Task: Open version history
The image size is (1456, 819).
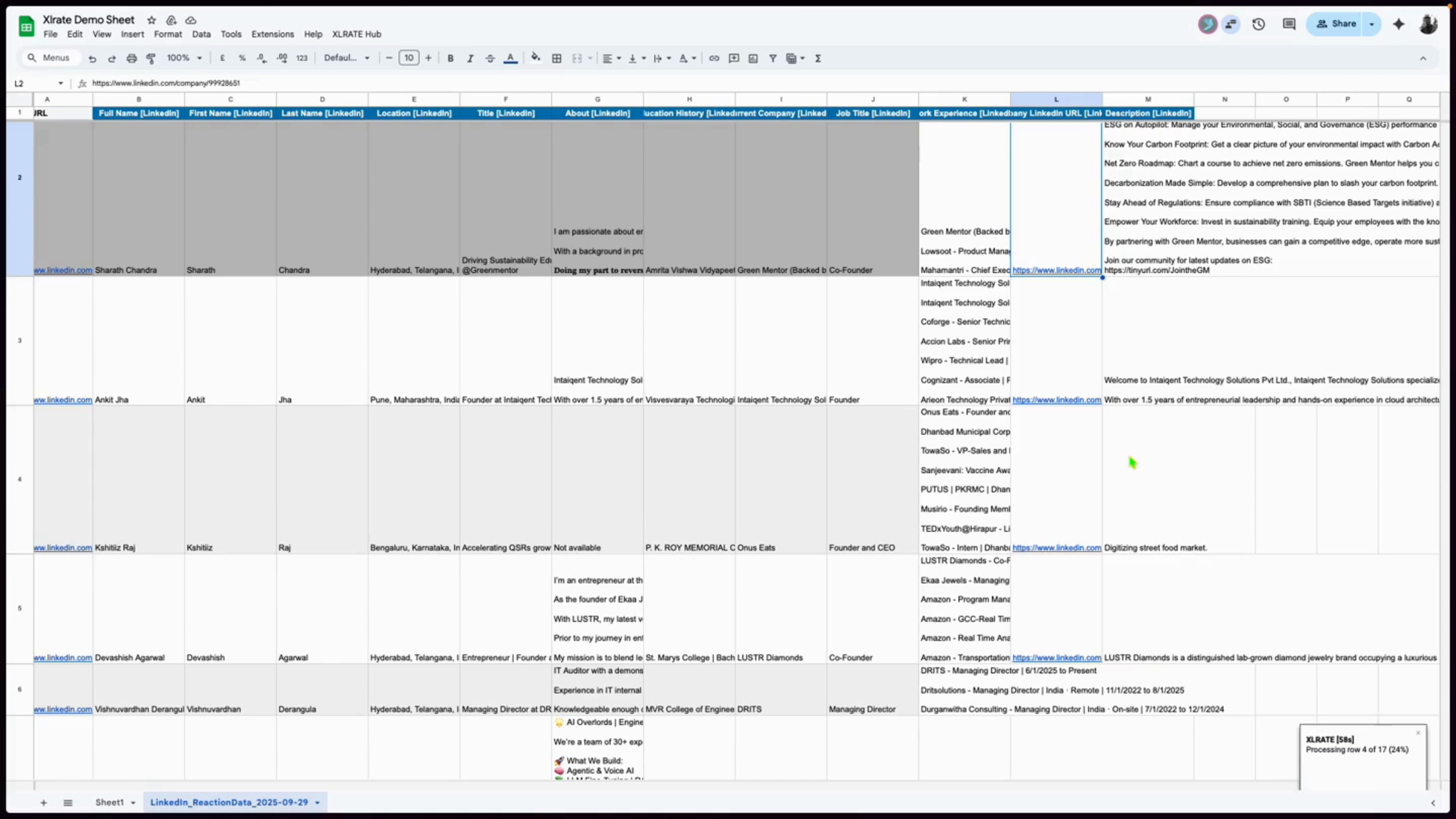Action: pyautogui.click(x=1259, y=24)
